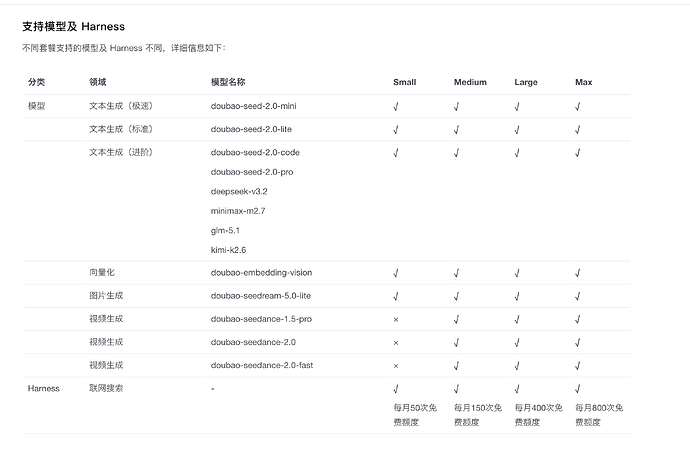The width and height of the screenshot is (690, 462).
Task: Select doubao-embedding-vision model name
Action: 261,272
